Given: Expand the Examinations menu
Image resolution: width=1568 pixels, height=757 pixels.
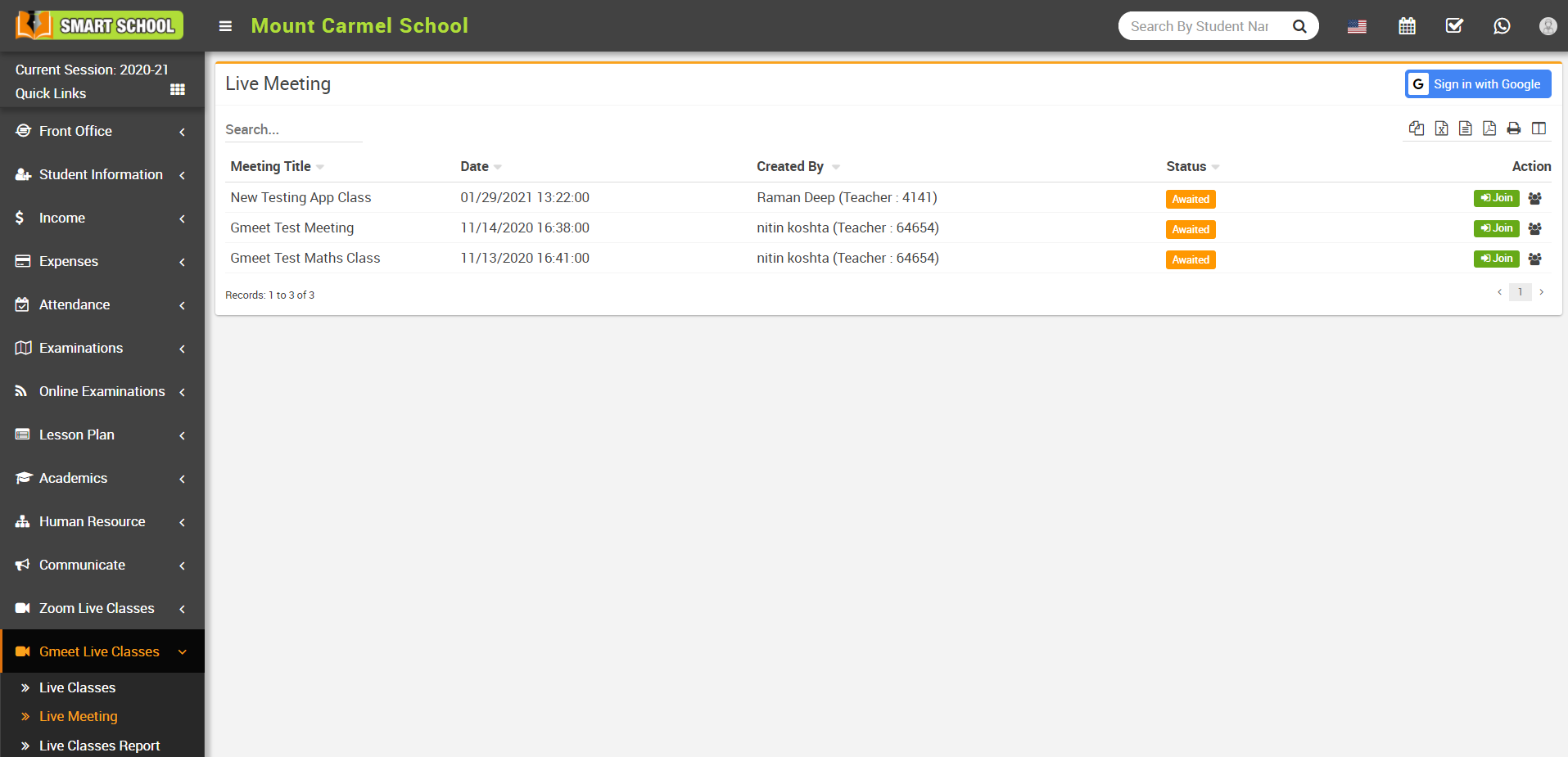Looking at the screenshot, I should [x=80, y=348].
